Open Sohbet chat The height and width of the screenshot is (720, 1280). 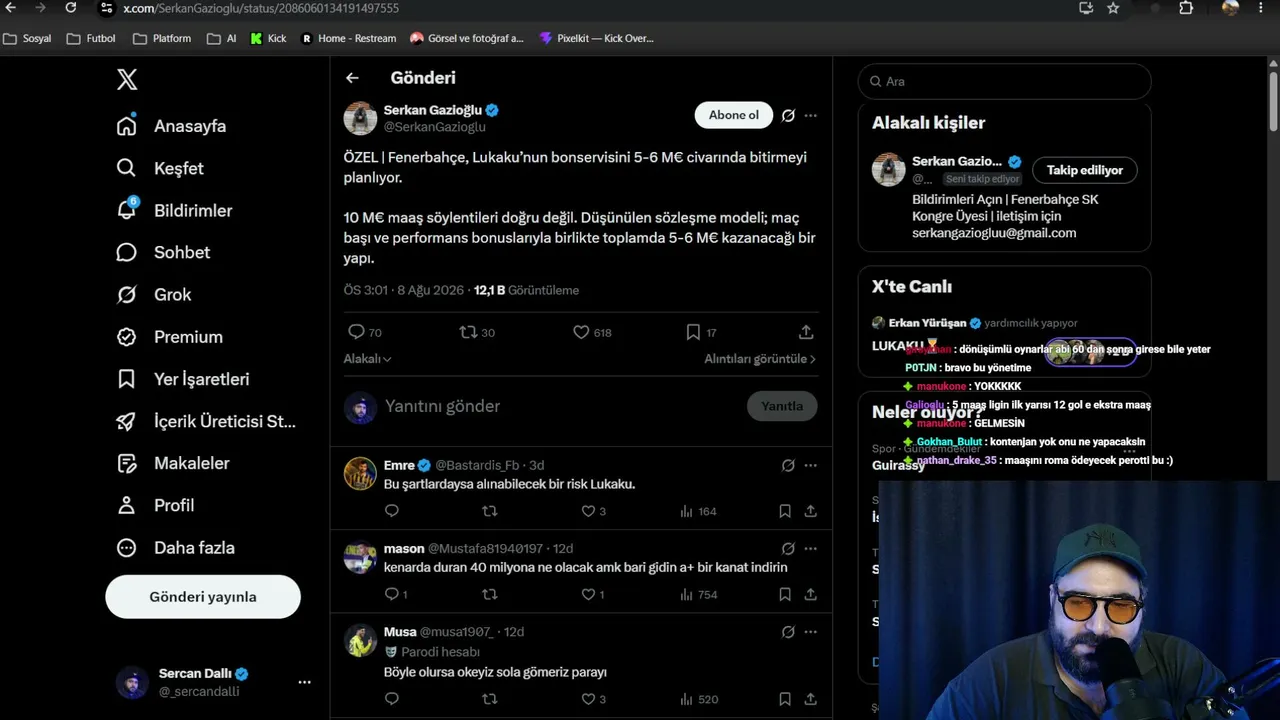pos(163,252)
